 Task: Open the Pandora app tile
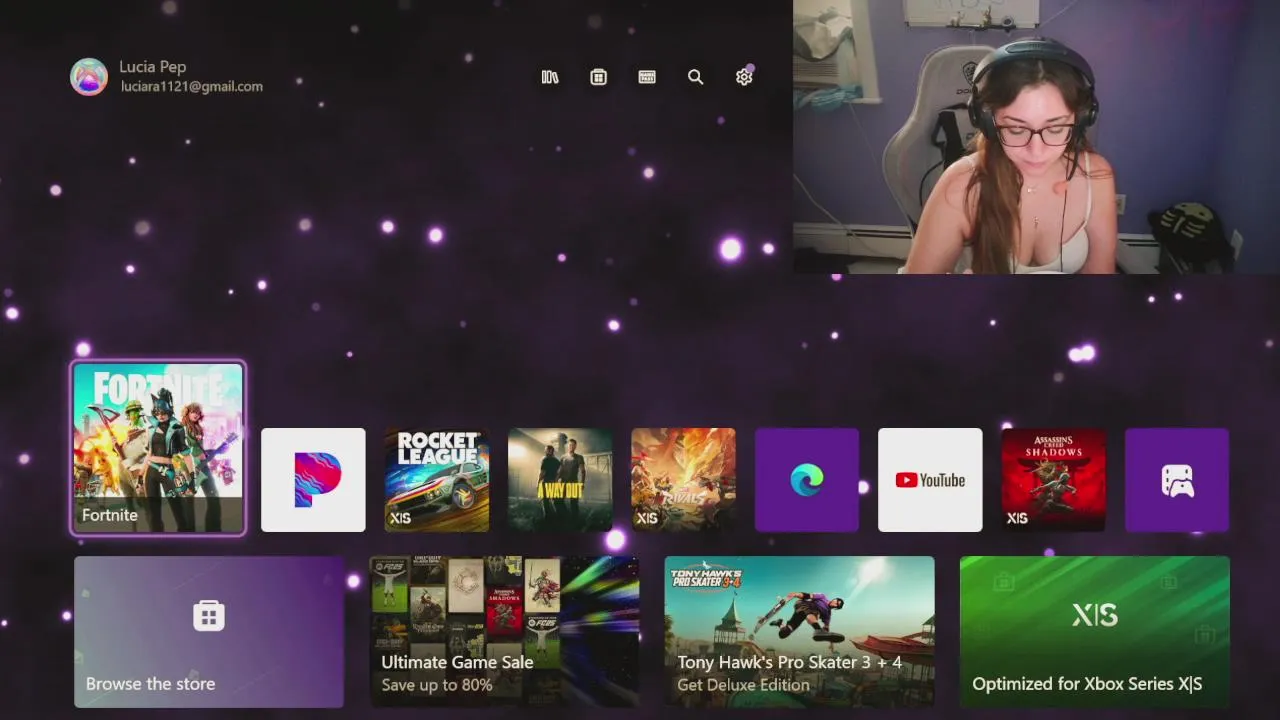(x=313, y=480)
